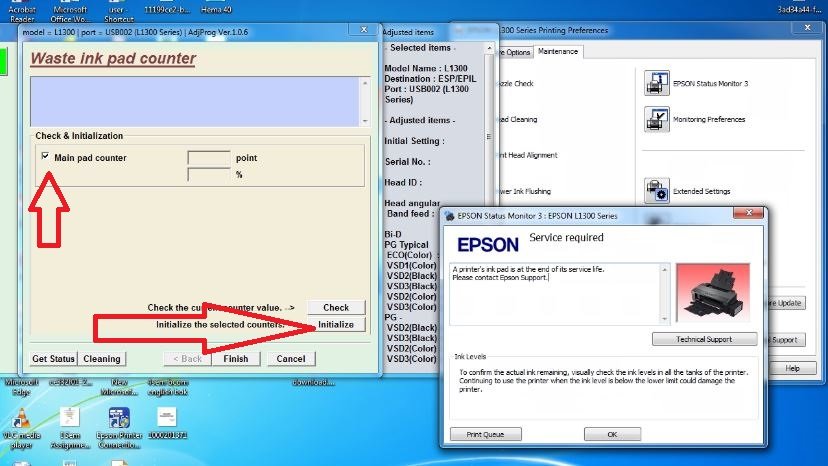828x466 pixels.
Task: Click the Nozzle Check option
Action: pos(516,83)
